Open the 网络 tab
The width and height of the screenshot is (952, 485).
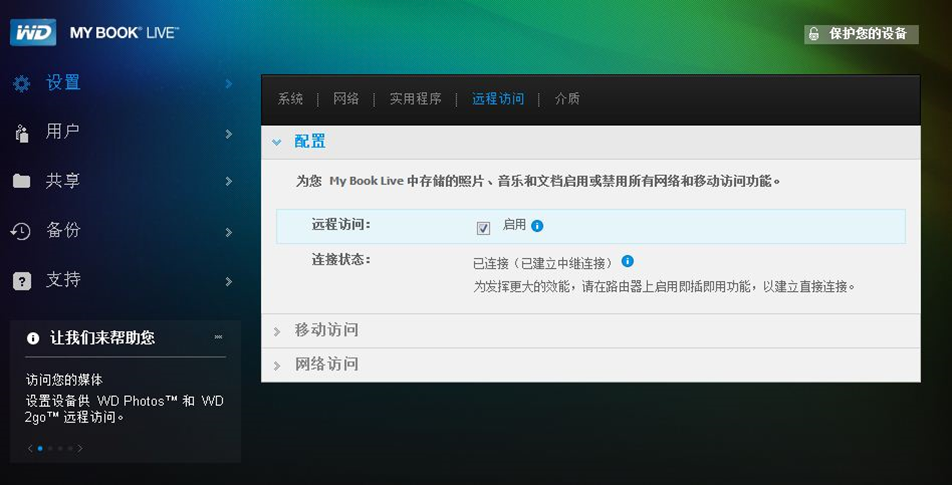click(x=346, y=99)
